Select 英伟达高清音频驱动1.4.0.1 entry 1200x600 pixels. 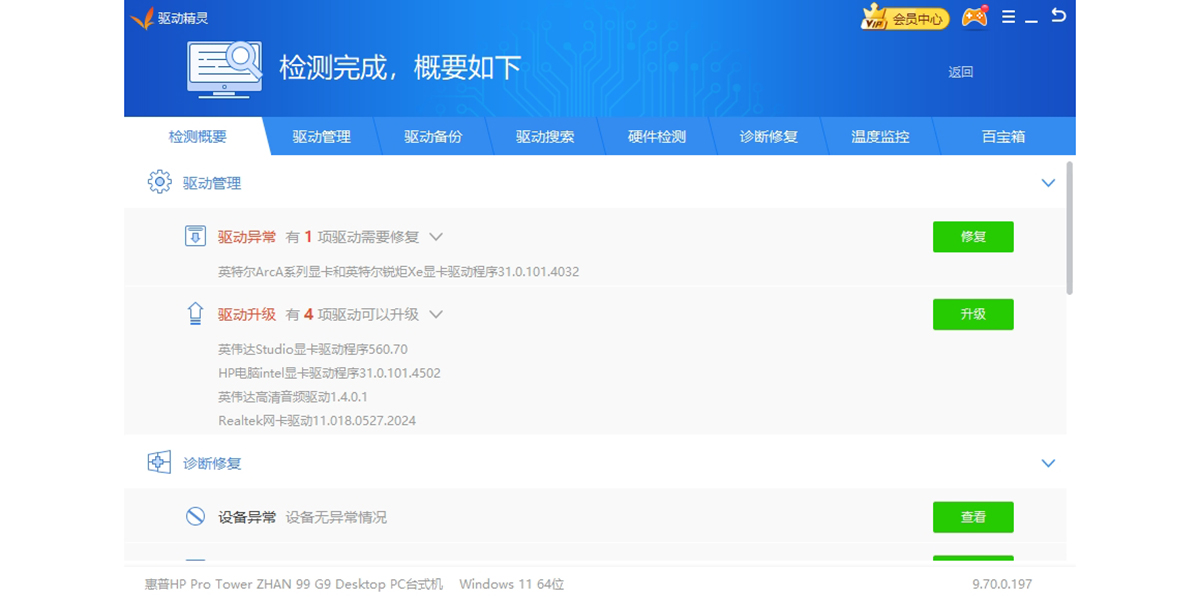click(x=293, y=397)
